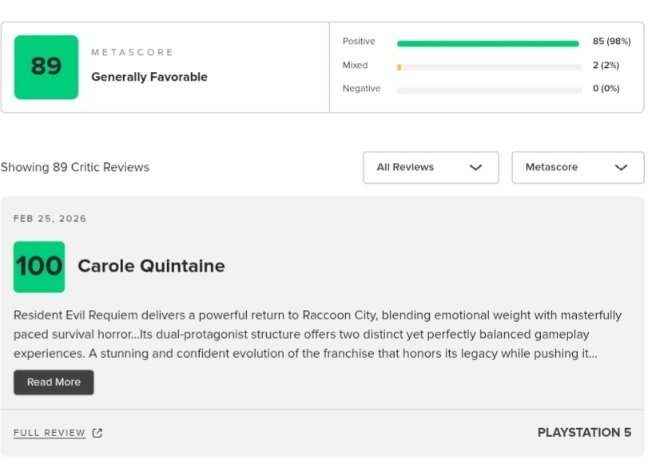Select the Negative label in score breakdown

pos(361,88)
